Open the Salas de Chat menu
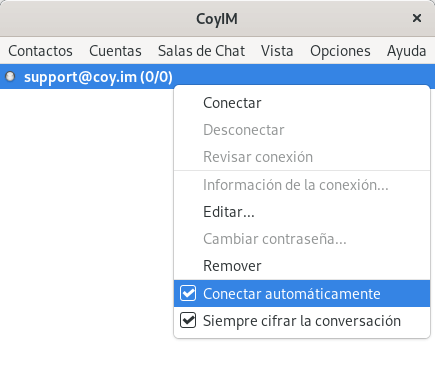Viewport: 435px width, 375px height. click(x=201, y=51)
